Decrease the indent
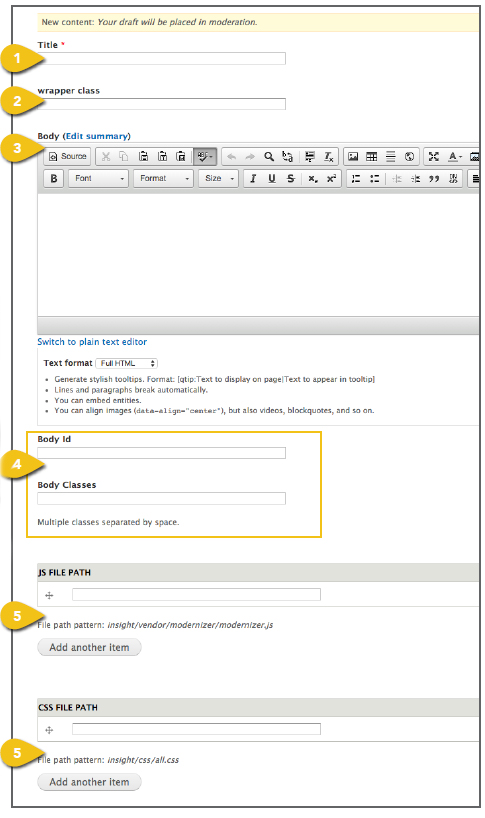 point(397,178)
